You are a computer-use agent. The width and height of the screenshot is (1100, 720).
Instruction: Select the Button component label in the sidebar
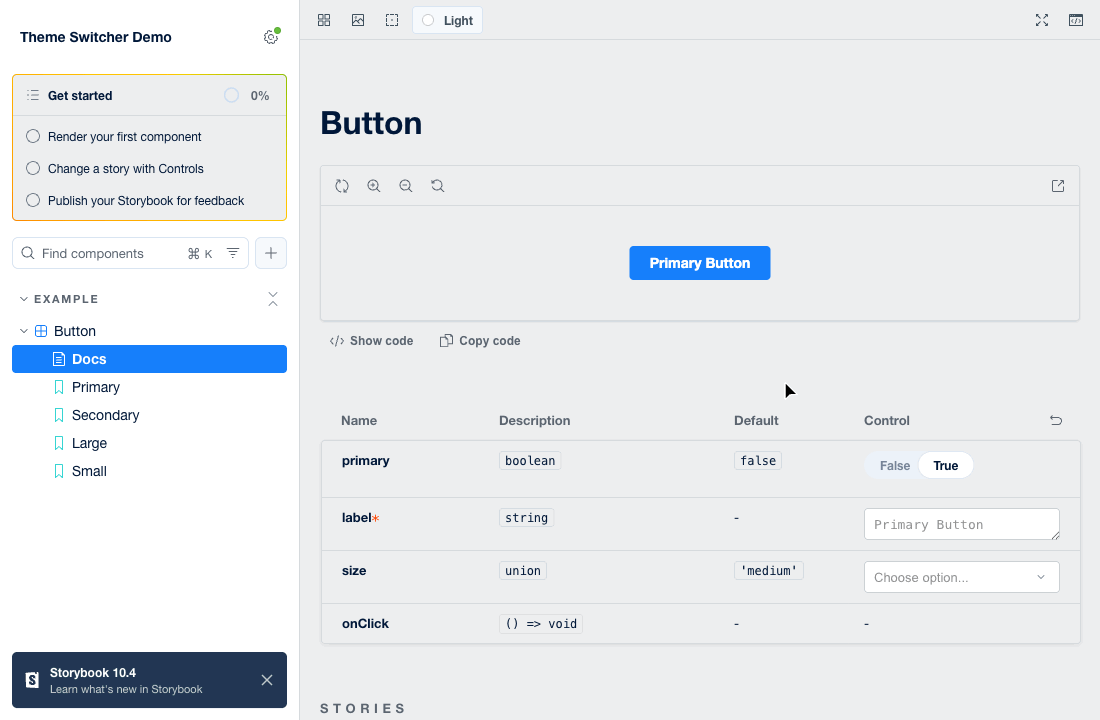coord(75,331)
